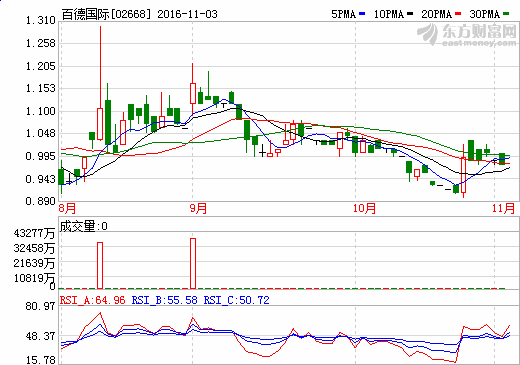Click the 80.97 RSI axis label

click(41, 306)
